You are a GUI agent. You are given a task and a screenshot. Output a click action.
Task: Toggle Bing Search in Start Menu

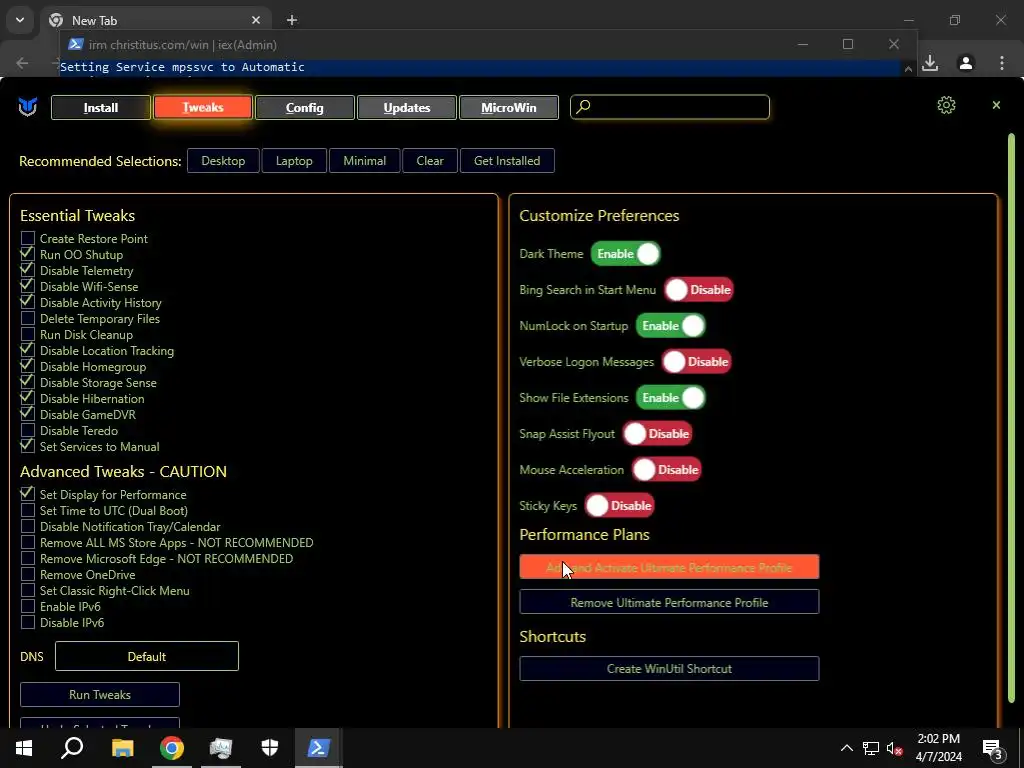pyautogui.click(x=699, y=289)
